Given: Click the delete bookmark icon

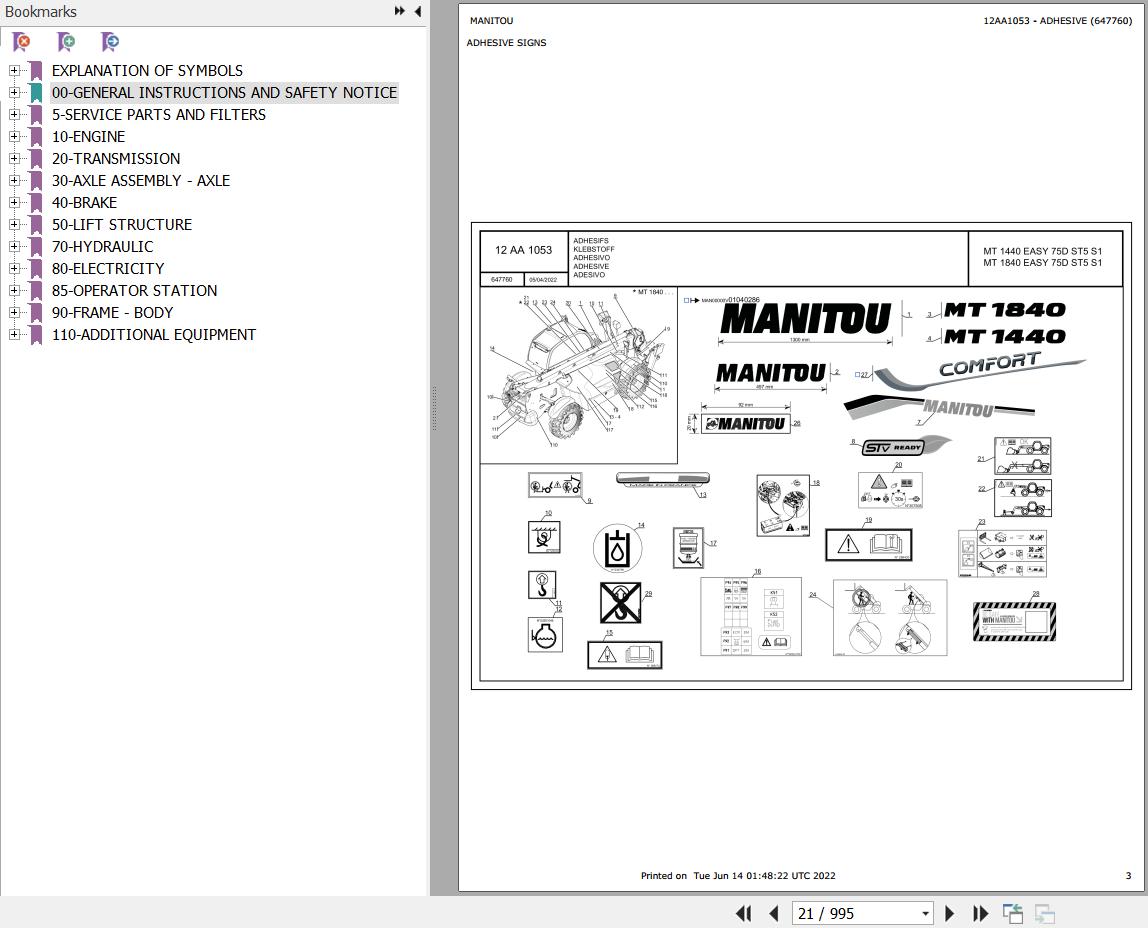Looking at the screenshot, I should pyautogui.click(x=22, y=42).
